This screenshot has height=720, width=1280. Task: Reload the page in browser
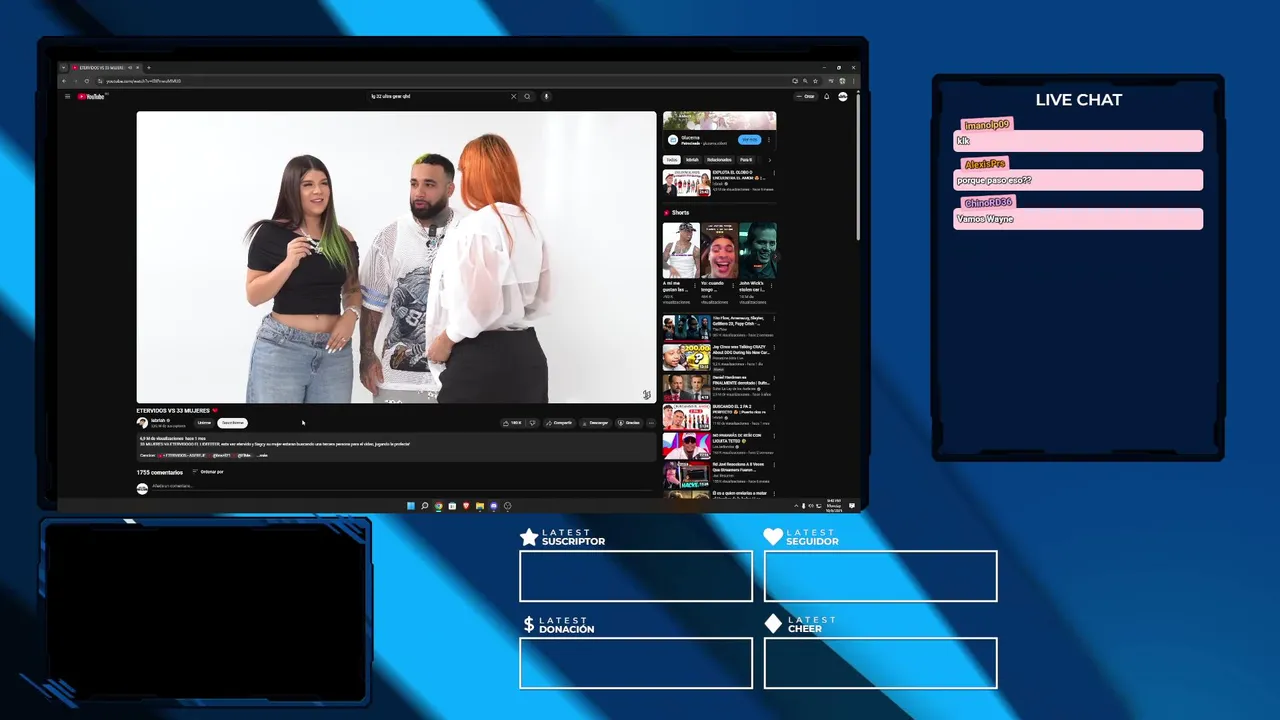point(87,81)
